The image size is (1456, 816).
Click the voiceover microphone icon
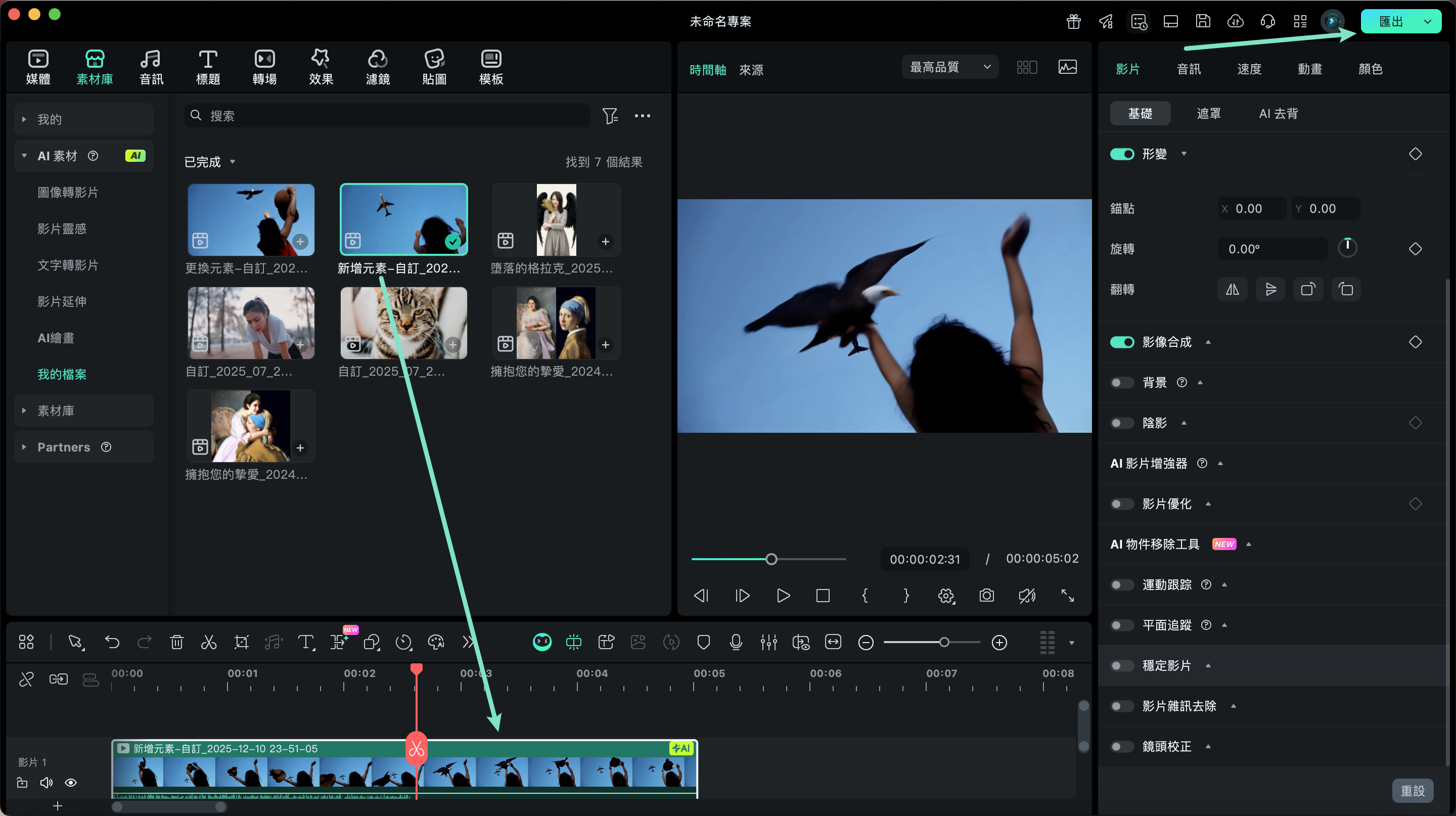(x=736, y=643)
